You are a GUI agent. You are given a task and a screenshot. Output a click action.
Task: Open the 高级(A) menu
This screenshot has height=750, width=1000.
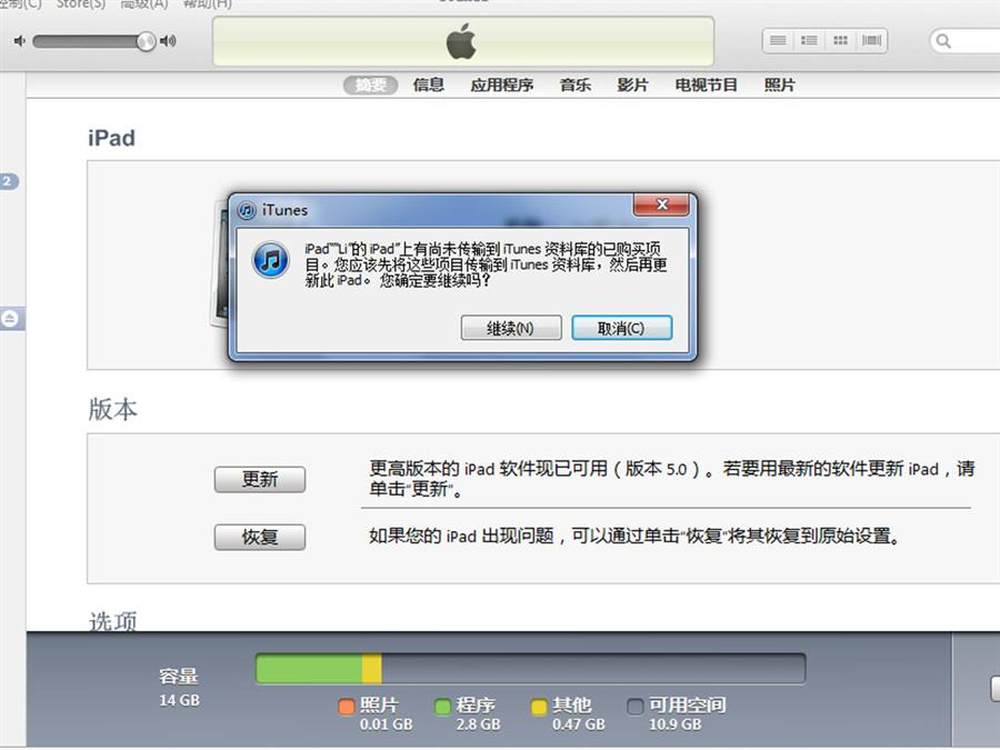click(144, 4)
